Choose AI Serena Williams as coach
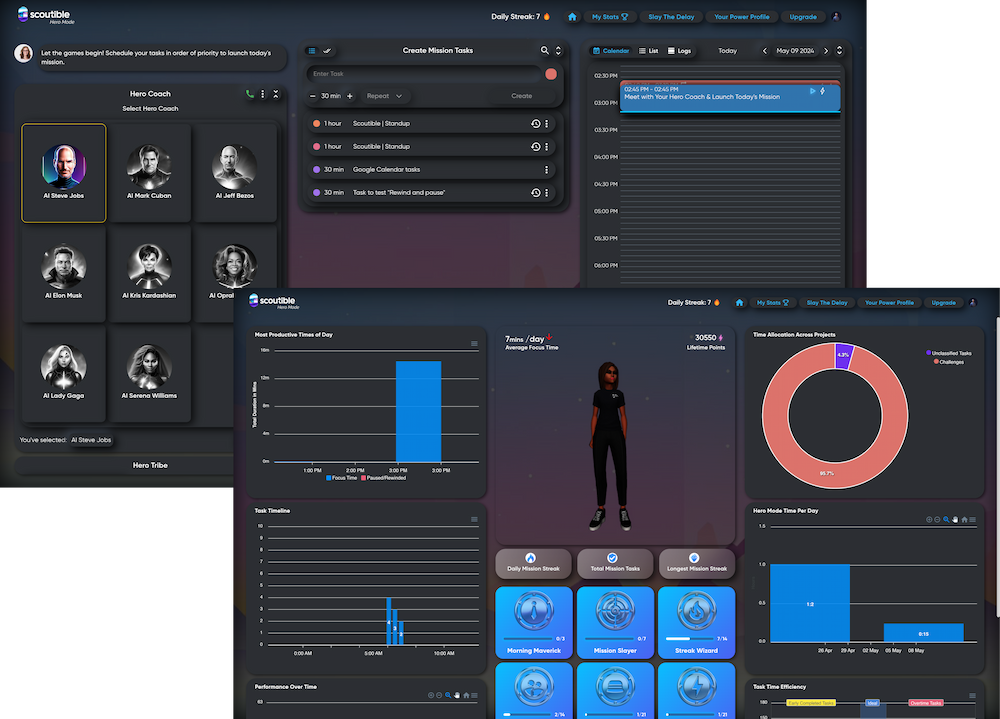 click(149, 373)
